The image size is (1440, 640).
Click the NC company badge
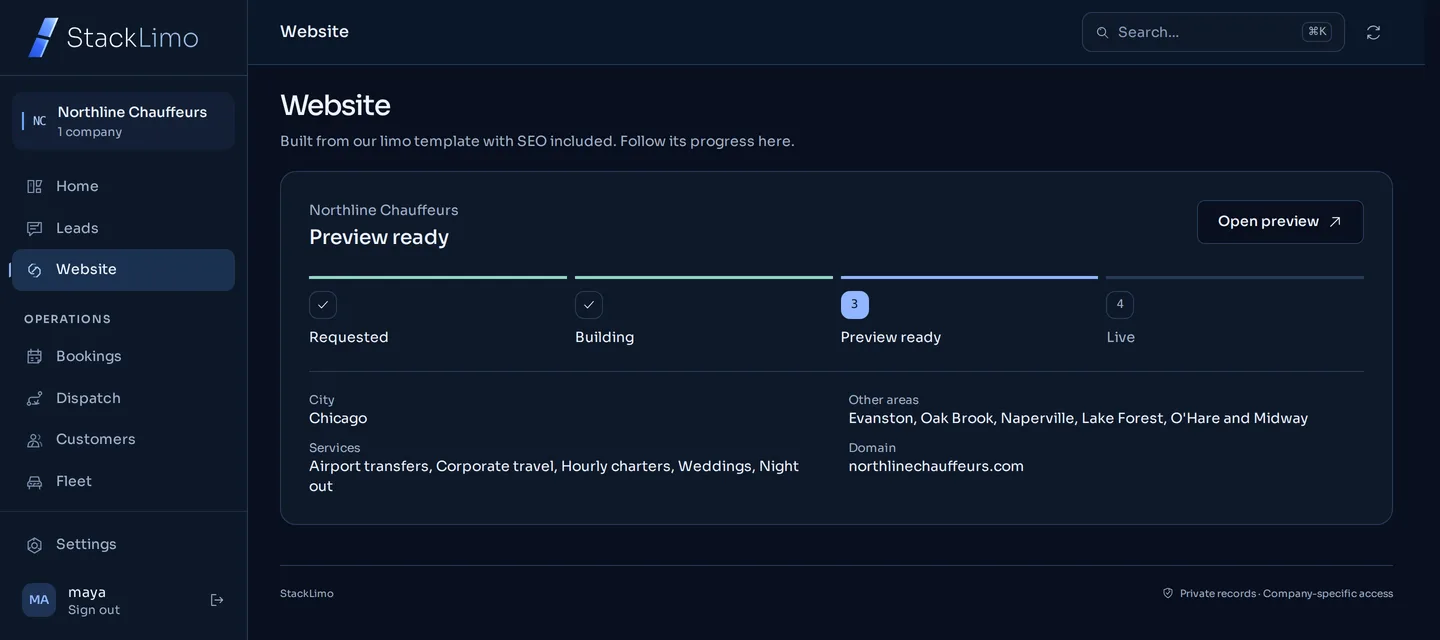[39, 121]
